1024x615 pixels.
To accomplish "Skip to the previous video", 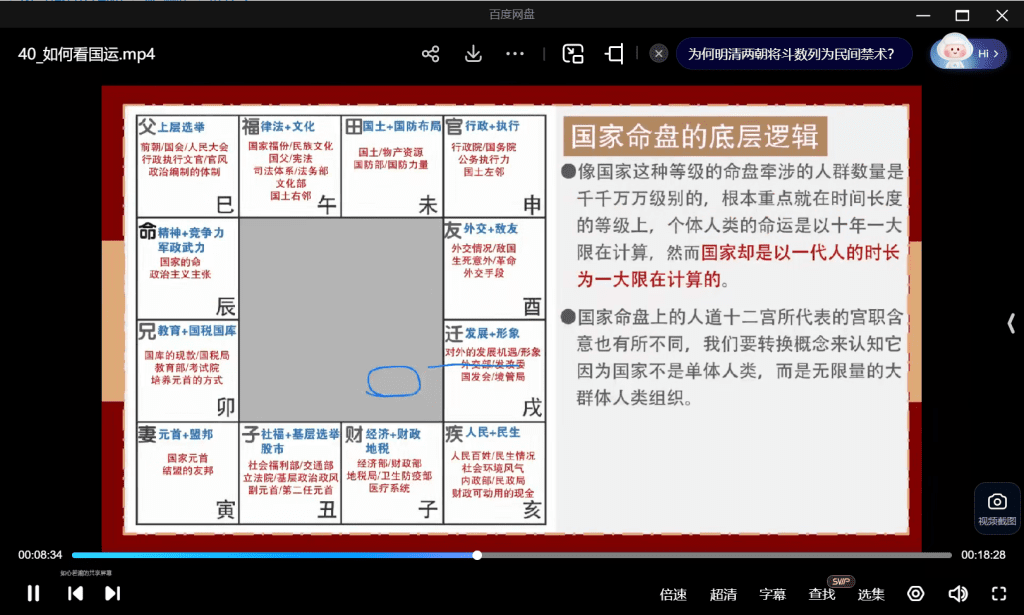I will [75, 593].
